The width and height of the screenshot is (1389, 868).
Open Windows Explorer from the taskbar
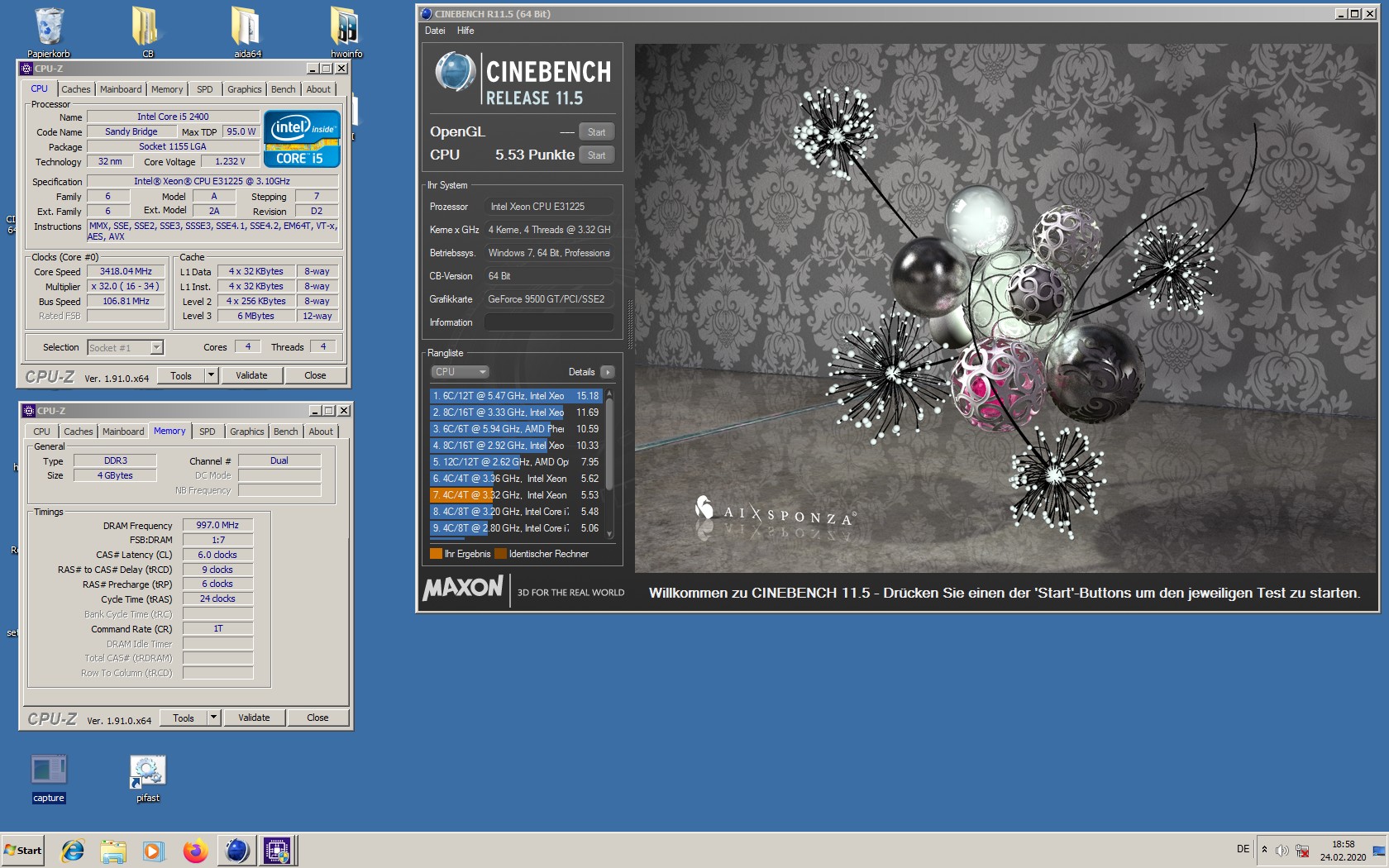(x=113, y=851)
